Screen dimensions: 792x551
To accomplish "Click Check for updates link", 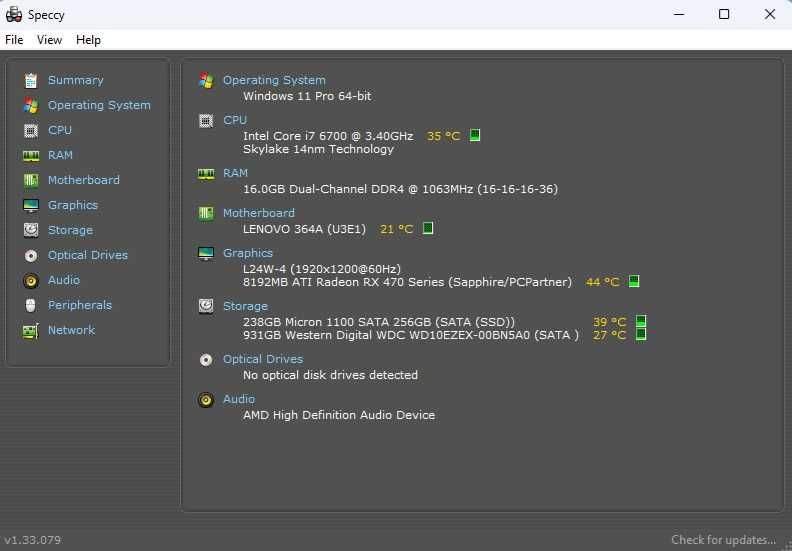I will tap(723, 540).
